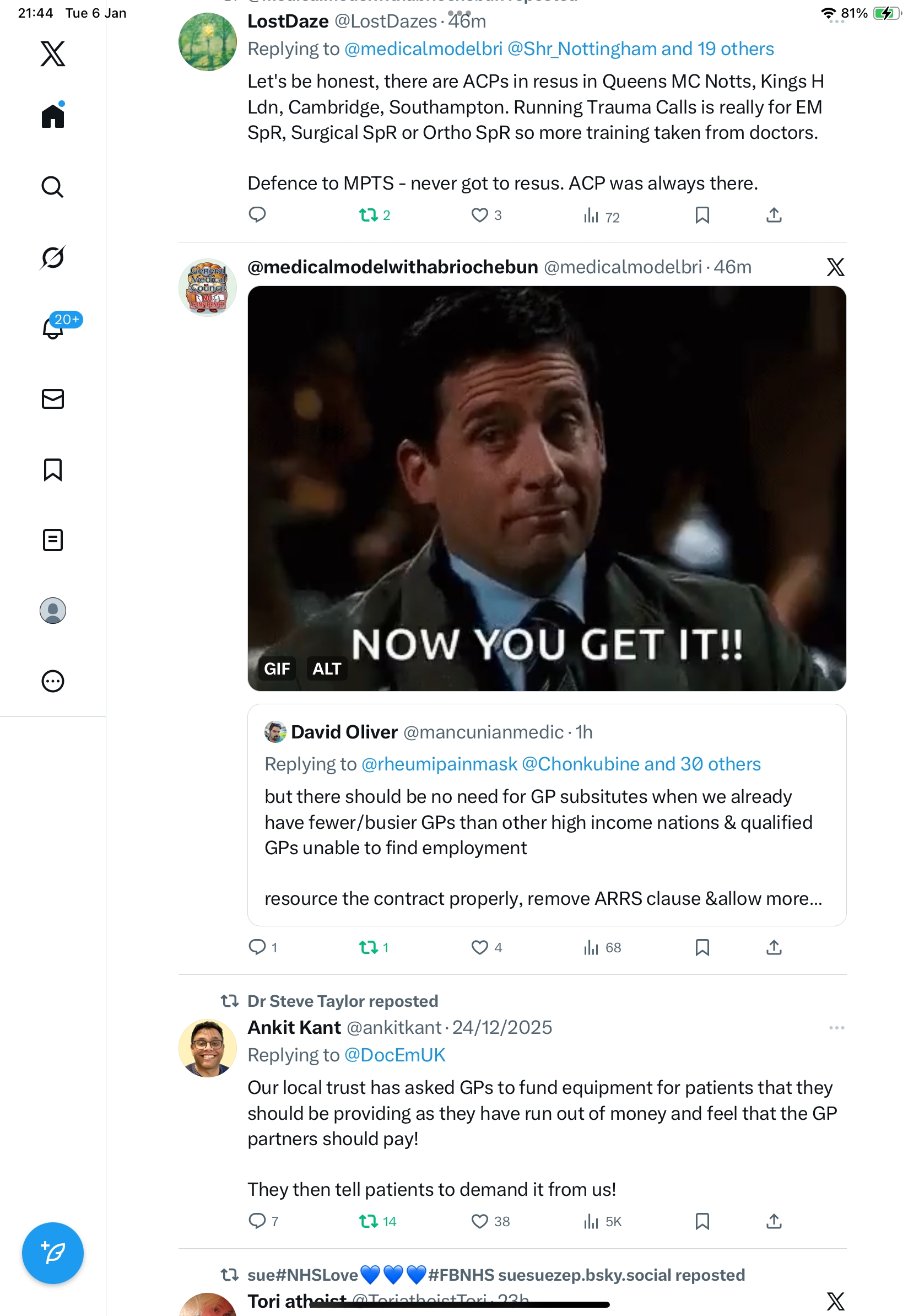Open the X logo at sidebar top

pyautogui.click(x=52, y=53)
